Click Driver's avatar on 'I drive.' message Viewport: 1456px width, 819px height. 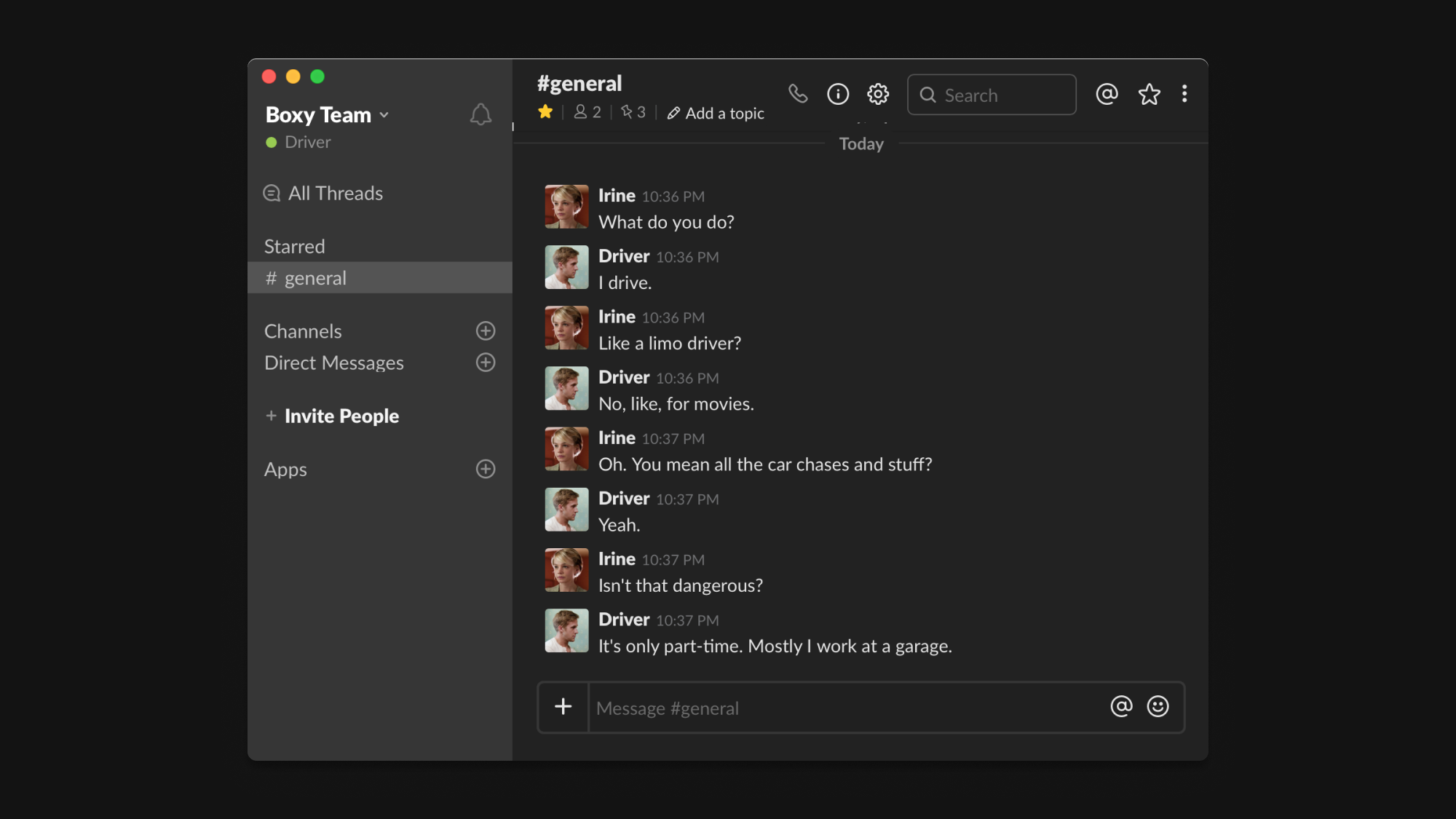(566, 267)
